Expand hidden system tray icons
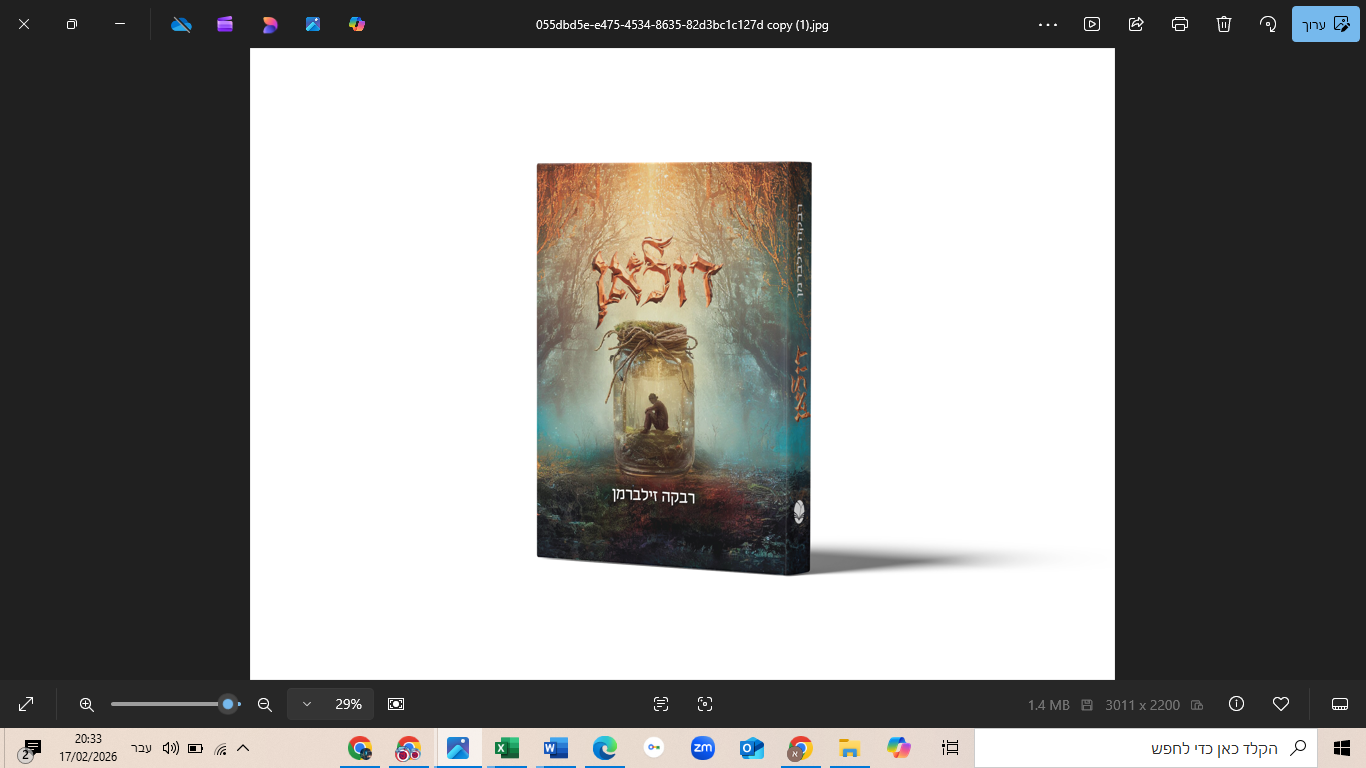1366x768 pixels. pos(243,747)
